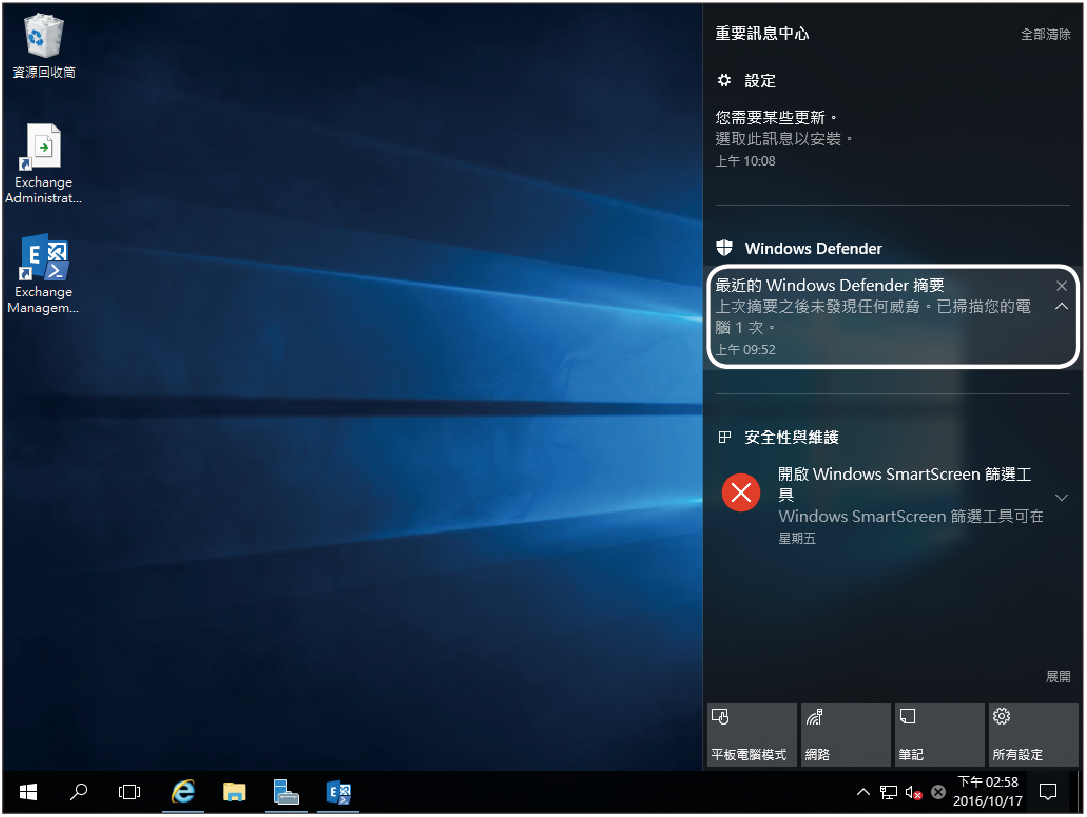Click the Exchange shell icon in taskbar
This screenshot has width=1087, height=817.
pos(339,792)
